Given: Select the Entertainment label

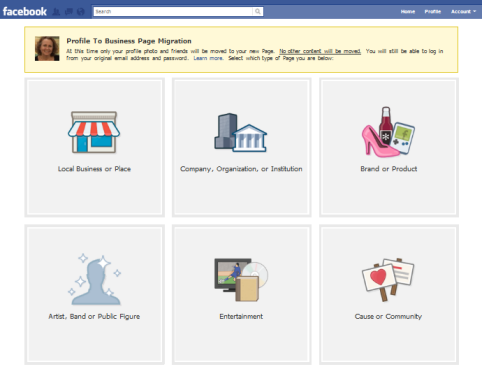Looking at the screenshot, I should pos(241,316).
